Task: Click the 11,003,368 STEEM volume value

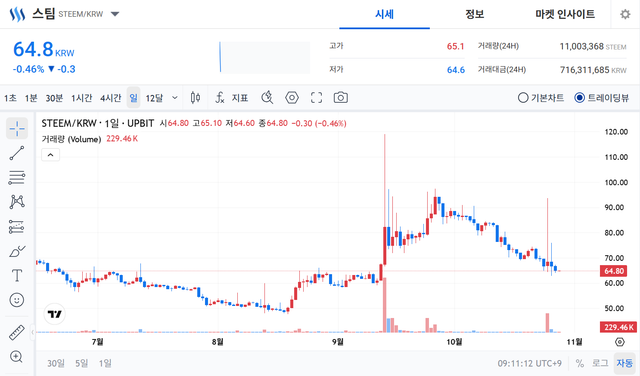Action: (x=593, y=47)
